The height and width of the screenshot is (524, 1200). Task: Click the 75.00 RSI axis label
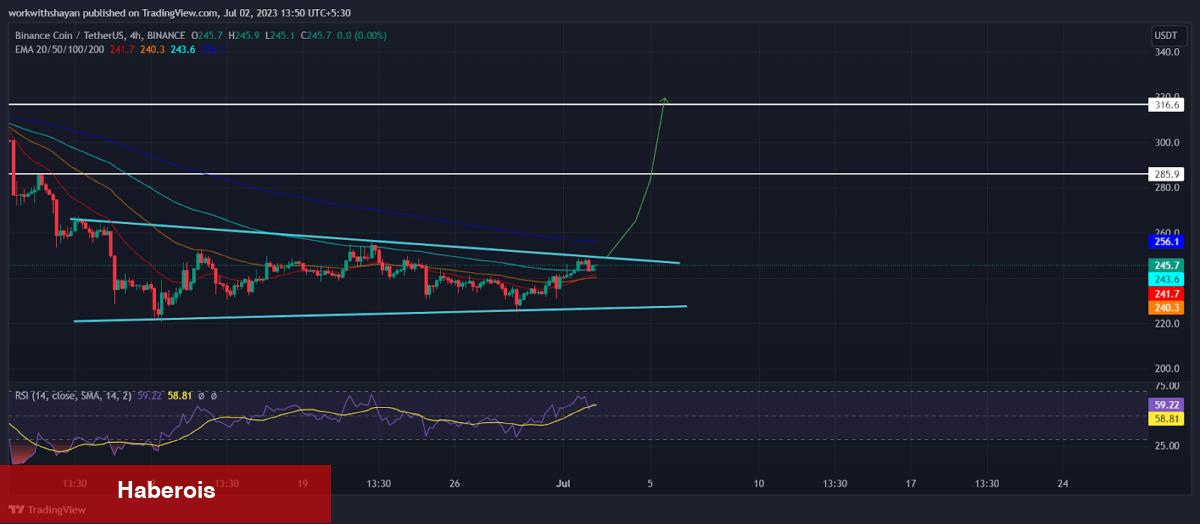pos(1166,385)
